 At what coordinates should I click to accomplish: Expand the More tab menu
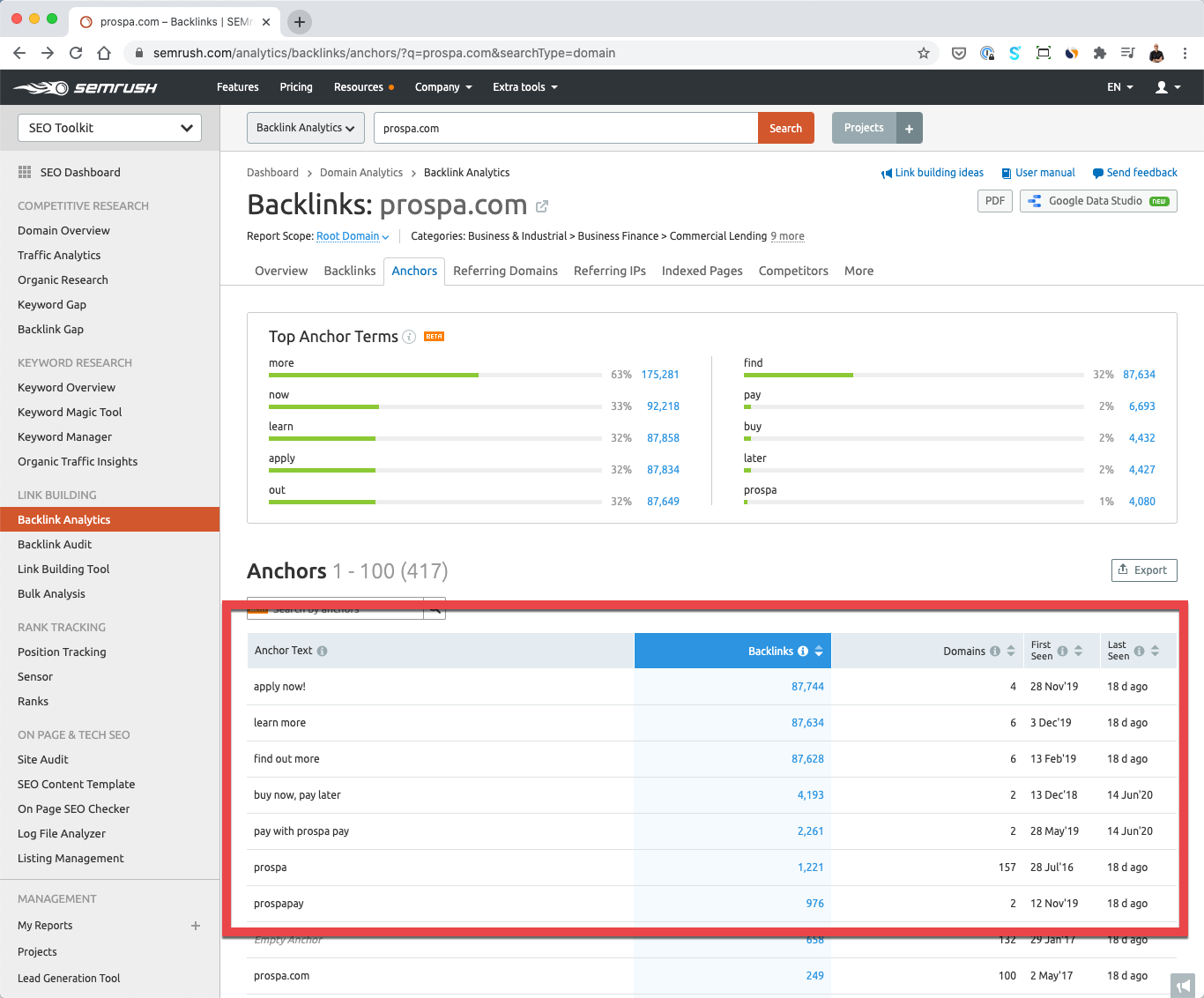point(858,271)
